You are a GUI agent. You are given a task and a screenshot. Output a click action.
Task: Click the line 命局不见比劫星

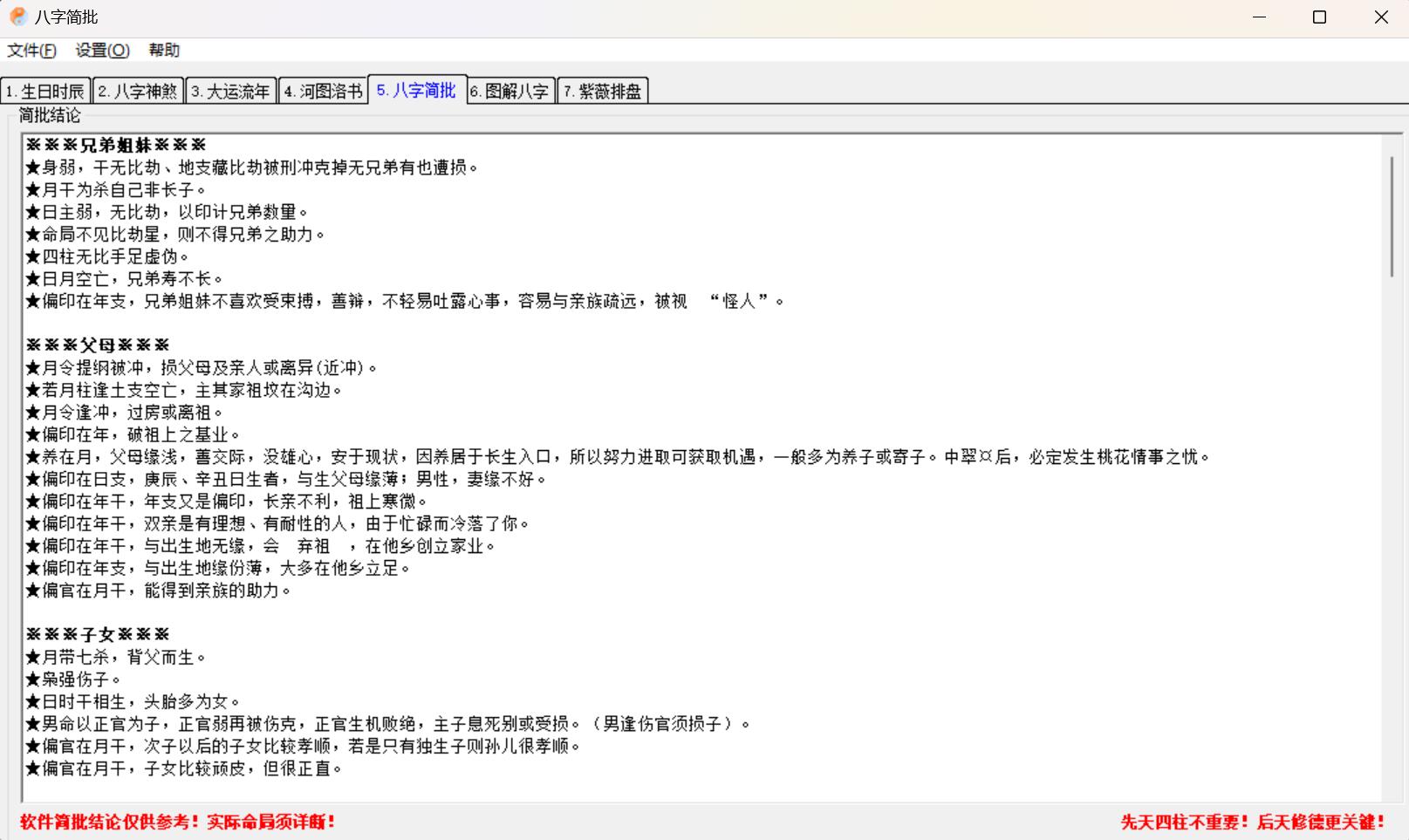tap(175, 234)
